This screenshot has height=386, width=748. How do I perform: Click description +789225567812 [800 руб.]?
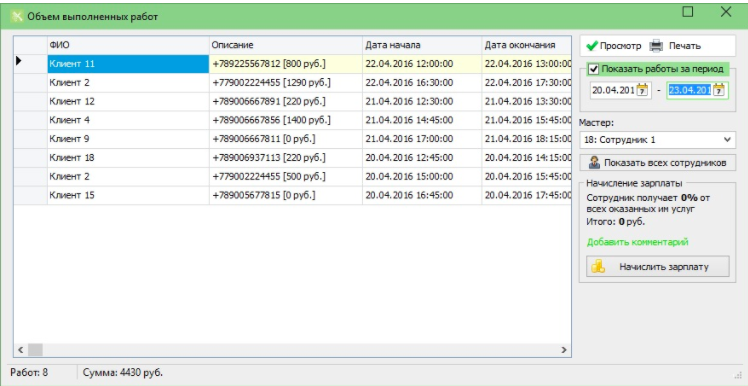(x=286, y=64)
